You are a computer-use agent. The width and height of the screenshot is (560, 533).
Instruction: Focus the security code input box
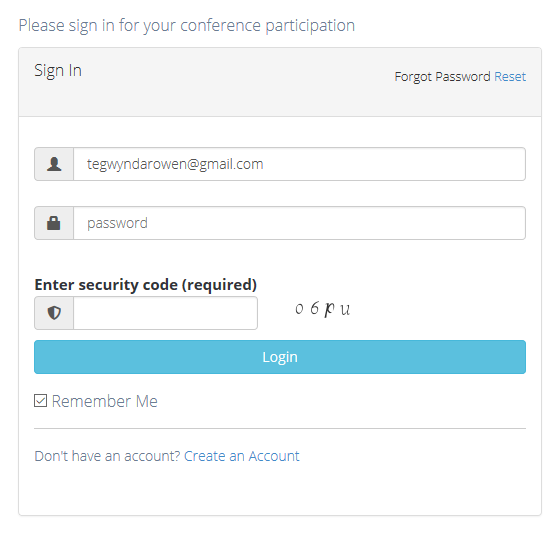coord(165,313)
